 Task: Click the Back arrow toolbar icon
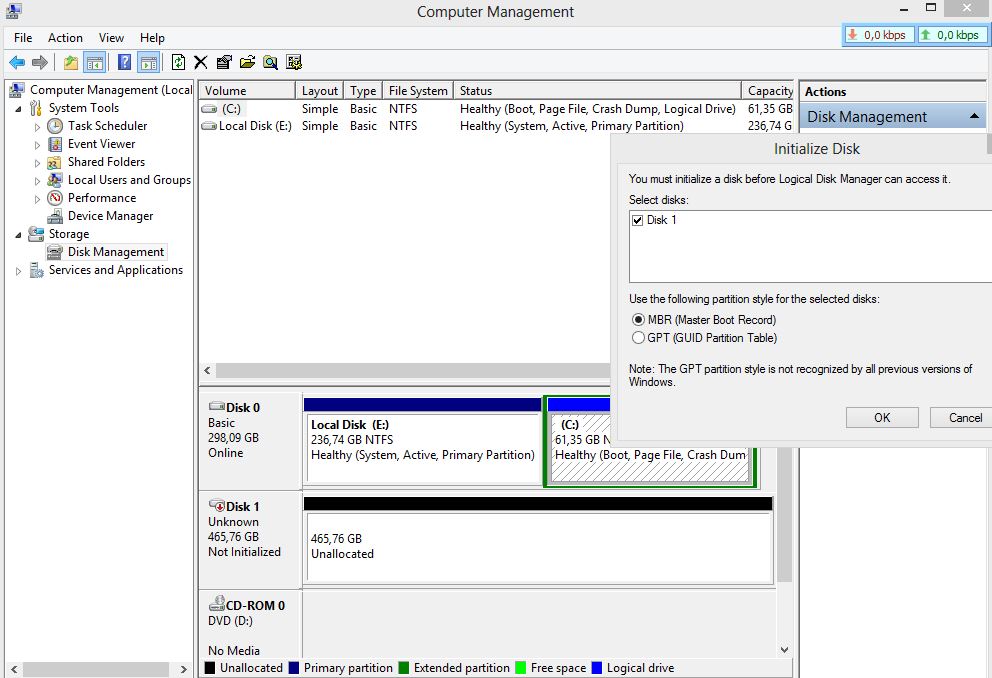coord(17,62)
